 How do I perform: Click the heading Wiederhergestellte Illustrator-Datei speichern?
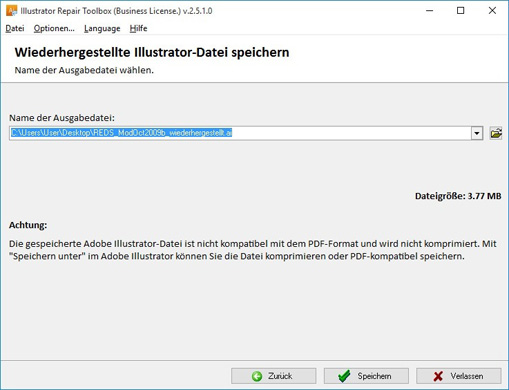152,52
